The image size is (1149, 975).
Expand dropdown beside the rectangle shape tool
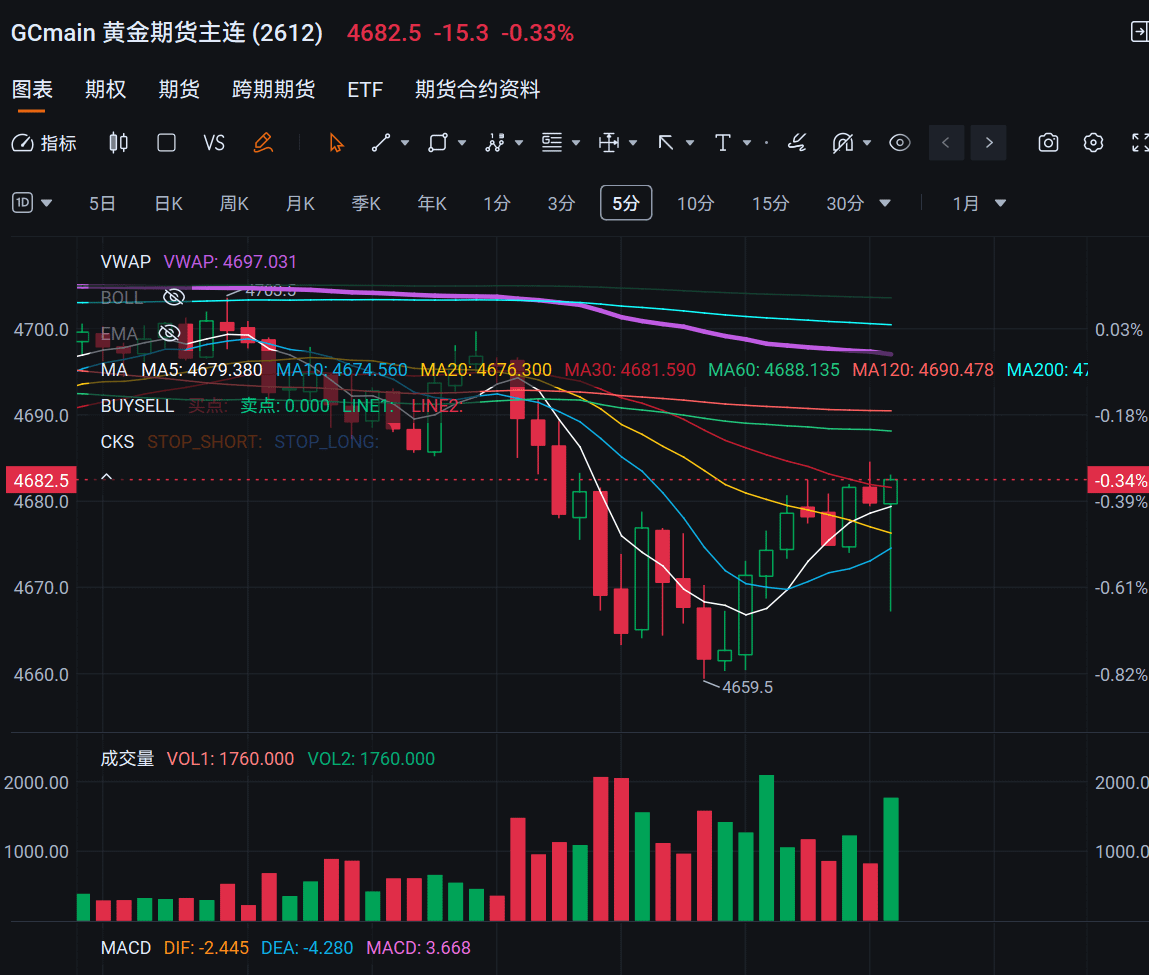point(462,143)
